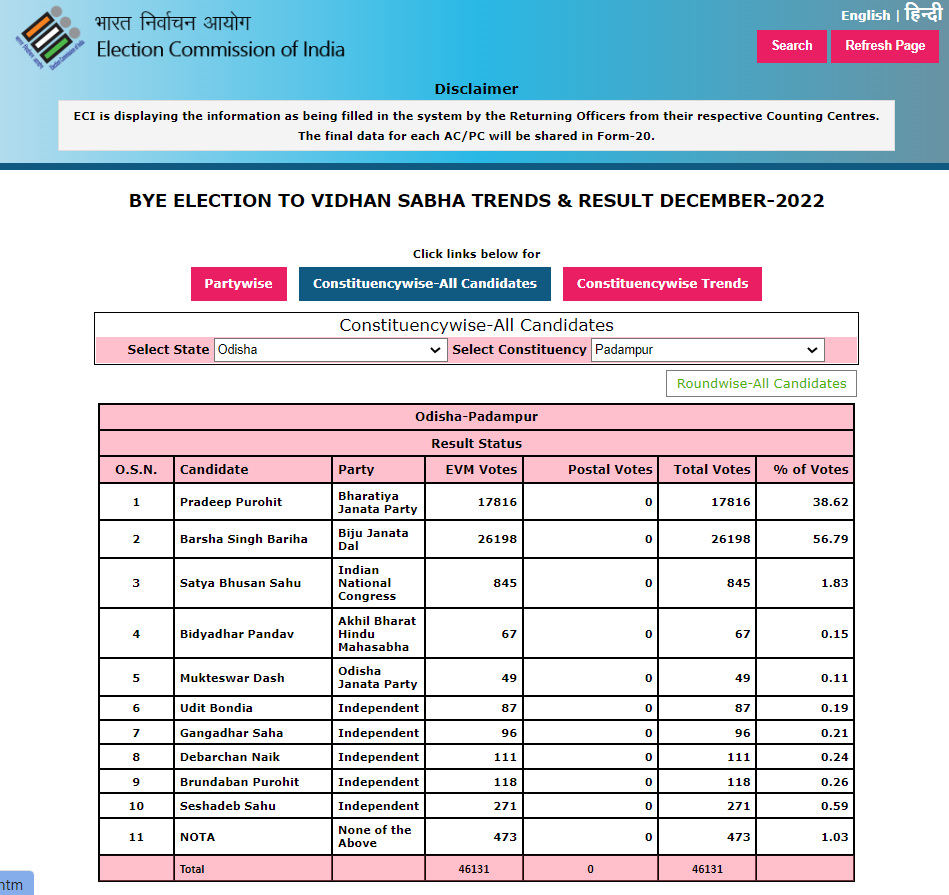Click the Postal Votes column header
This screenshot has width=949, height=895.
click(x=609, y=470)
